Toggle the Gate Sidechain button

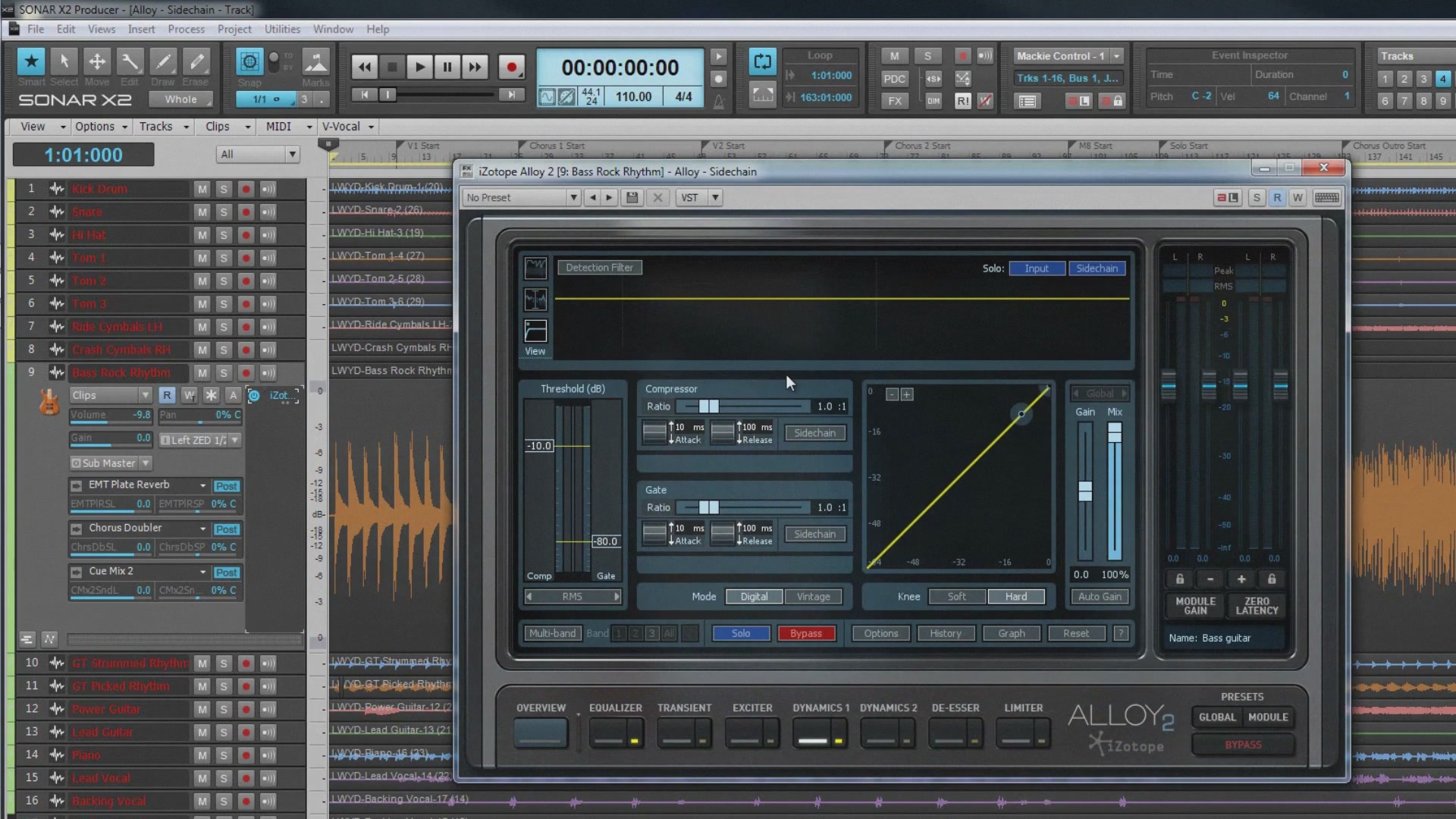pyautogui.click(x=815, y=534)
